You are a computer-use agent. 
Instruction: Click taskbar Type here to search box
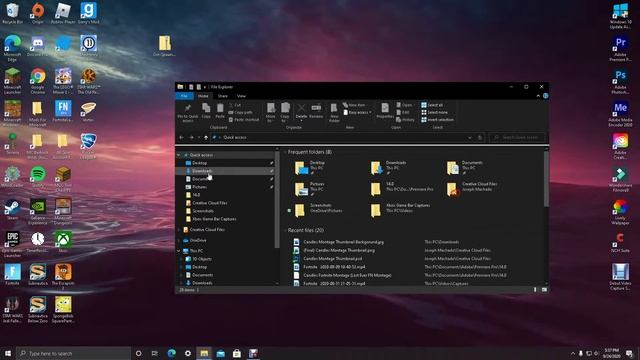(73, 353)
